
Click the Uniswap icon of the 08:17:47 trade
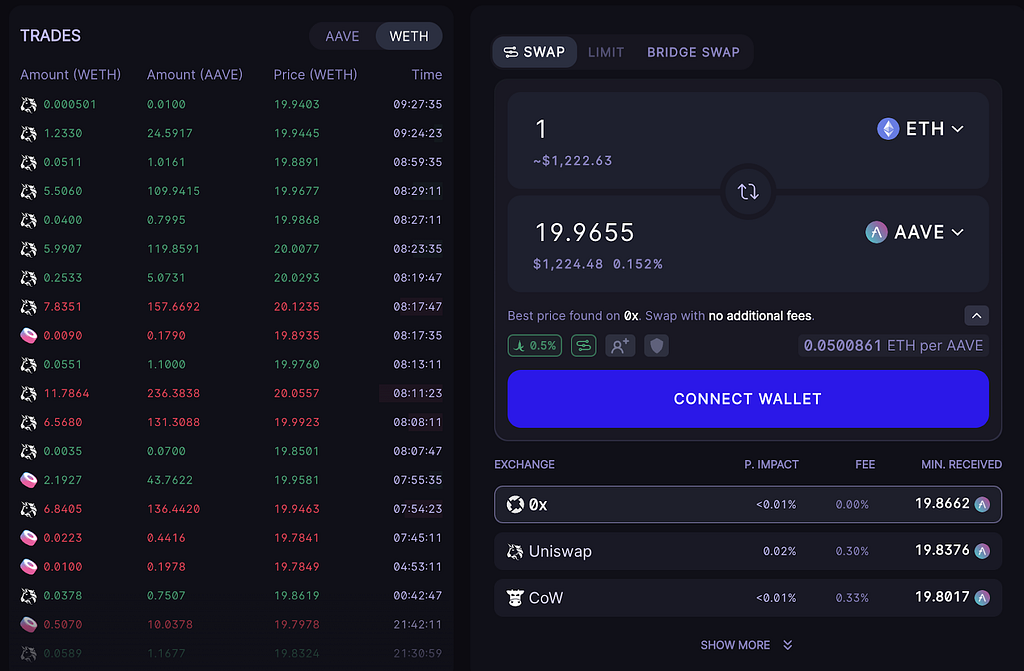(28, 307)
